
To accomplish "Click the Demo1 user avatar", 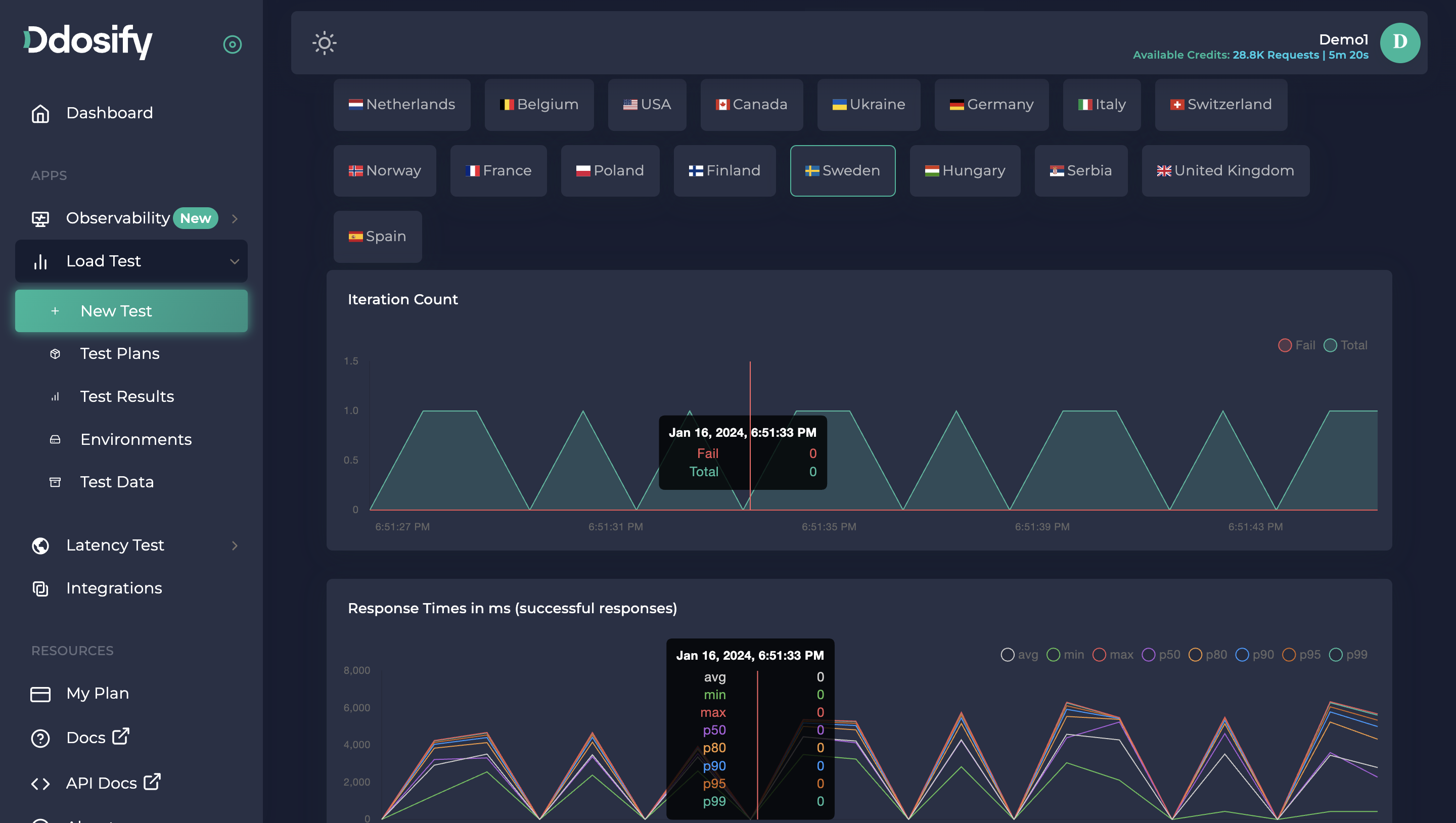I will (1399, 42).
